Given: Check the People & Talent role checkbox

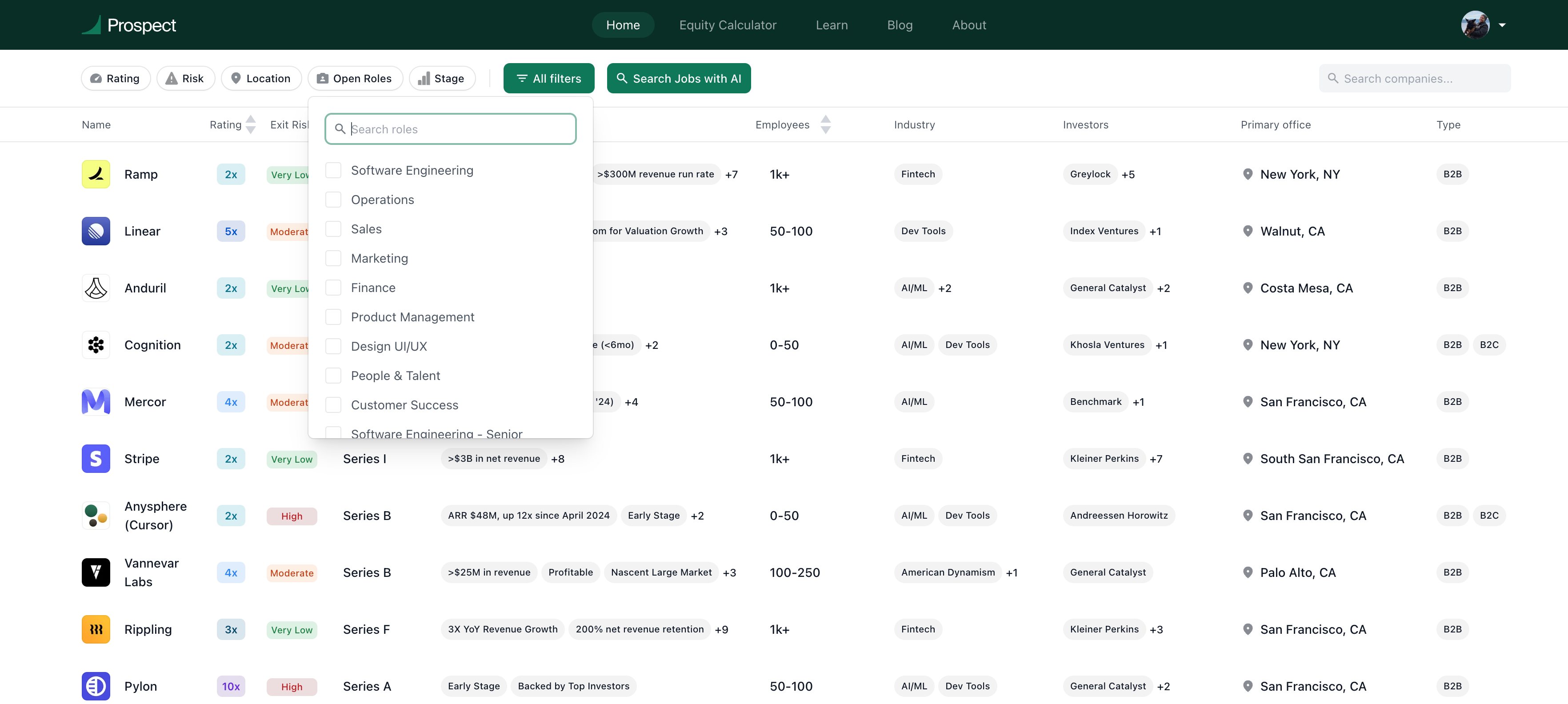Looking at the screenshot, I should click(x=333, y=376).
